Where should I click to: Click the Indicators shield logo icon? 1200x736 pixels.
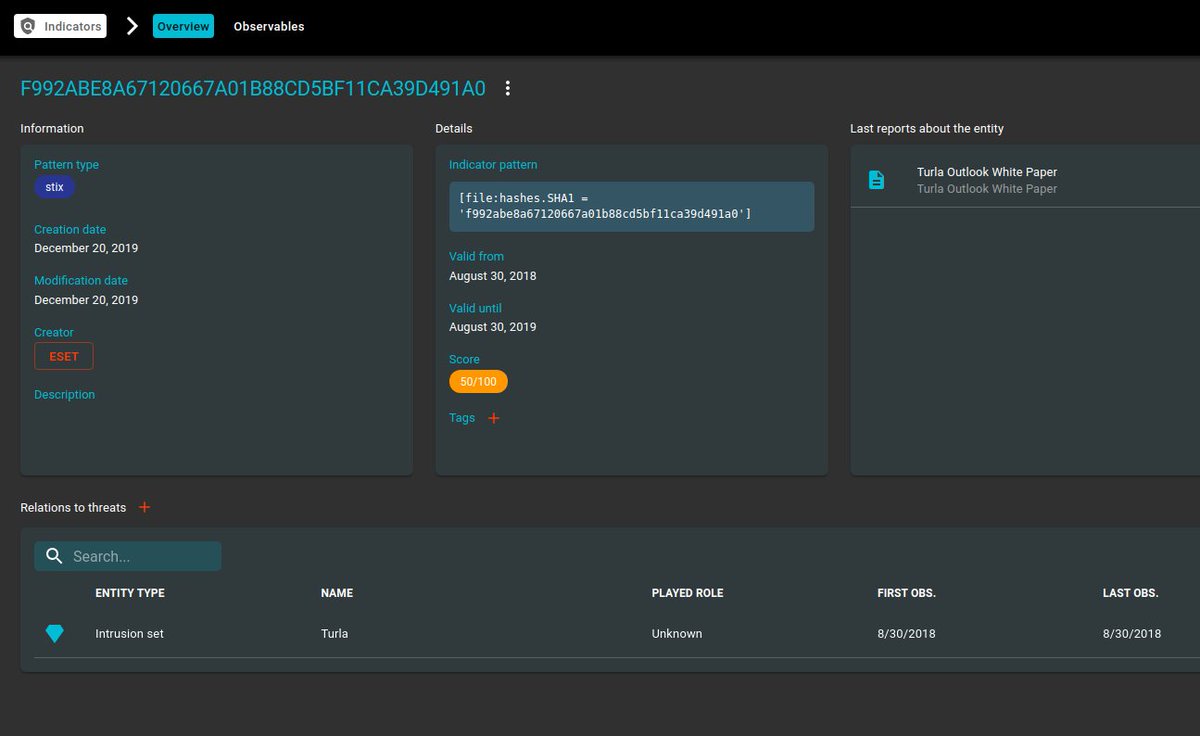(x=28, y=26)
